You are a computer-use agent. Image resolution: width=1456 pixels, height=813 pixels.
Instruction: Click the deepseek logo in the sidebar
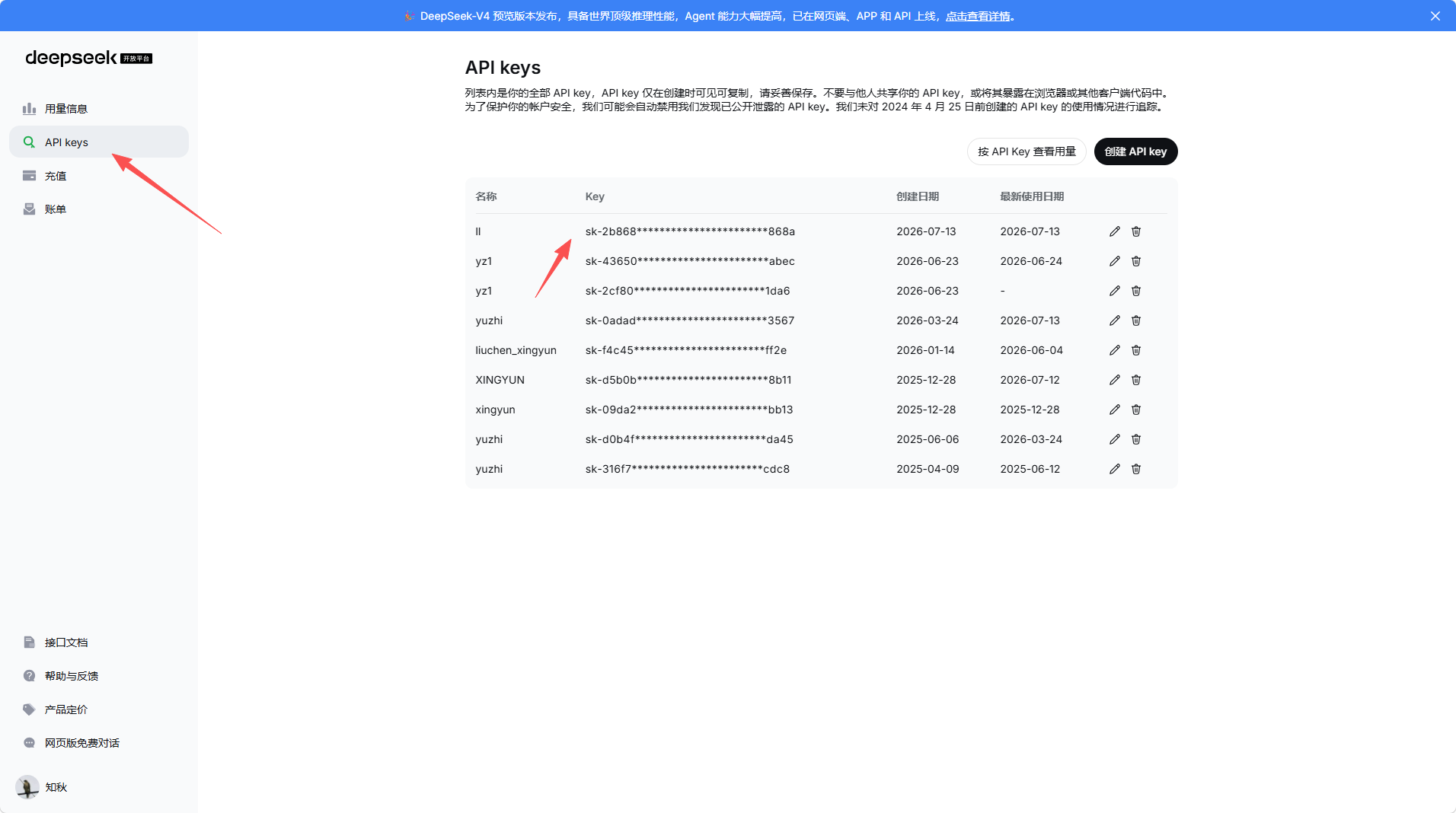pos(88,58)
